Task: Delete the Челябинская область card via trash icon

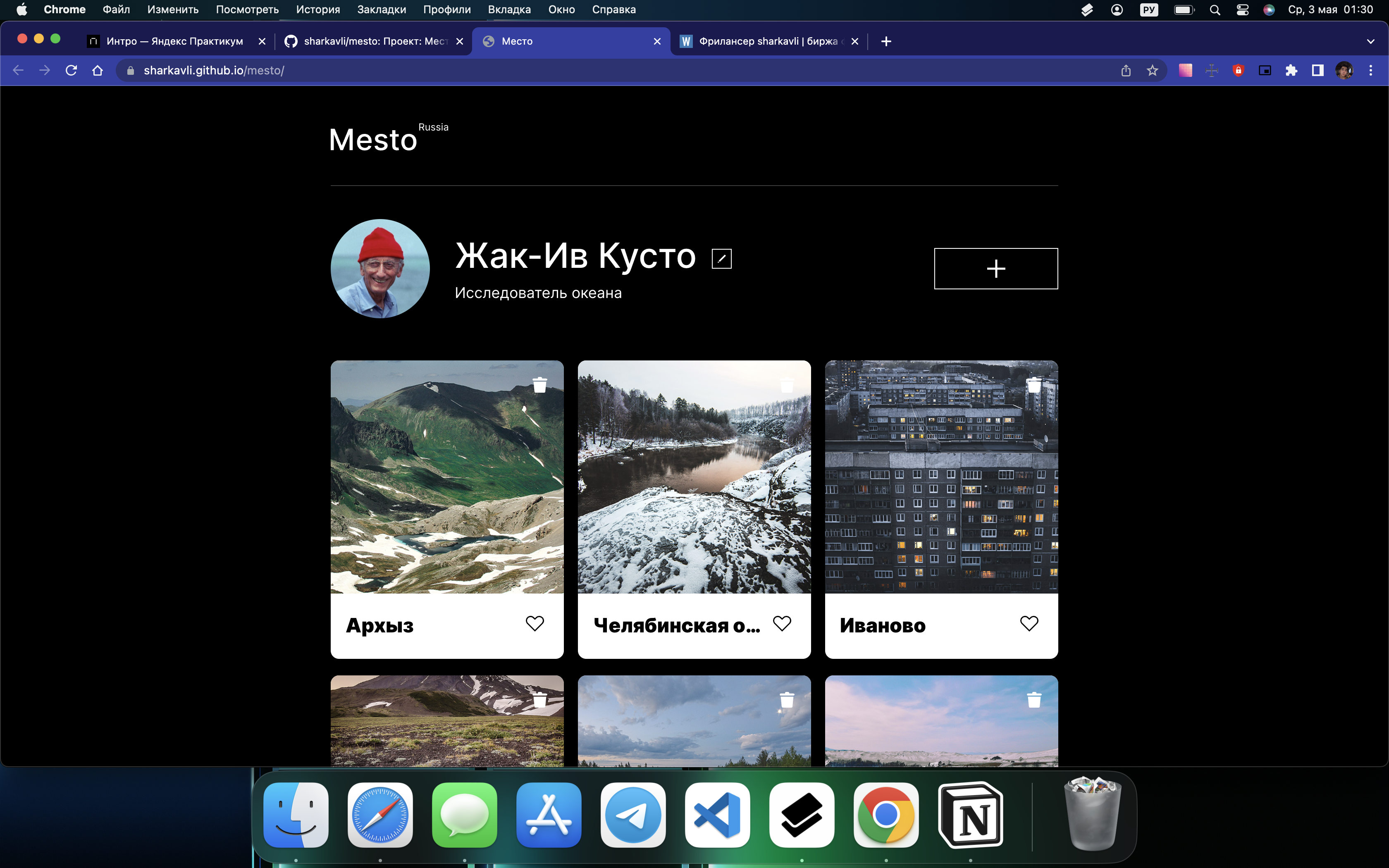Action: click(x=787, y=385)
